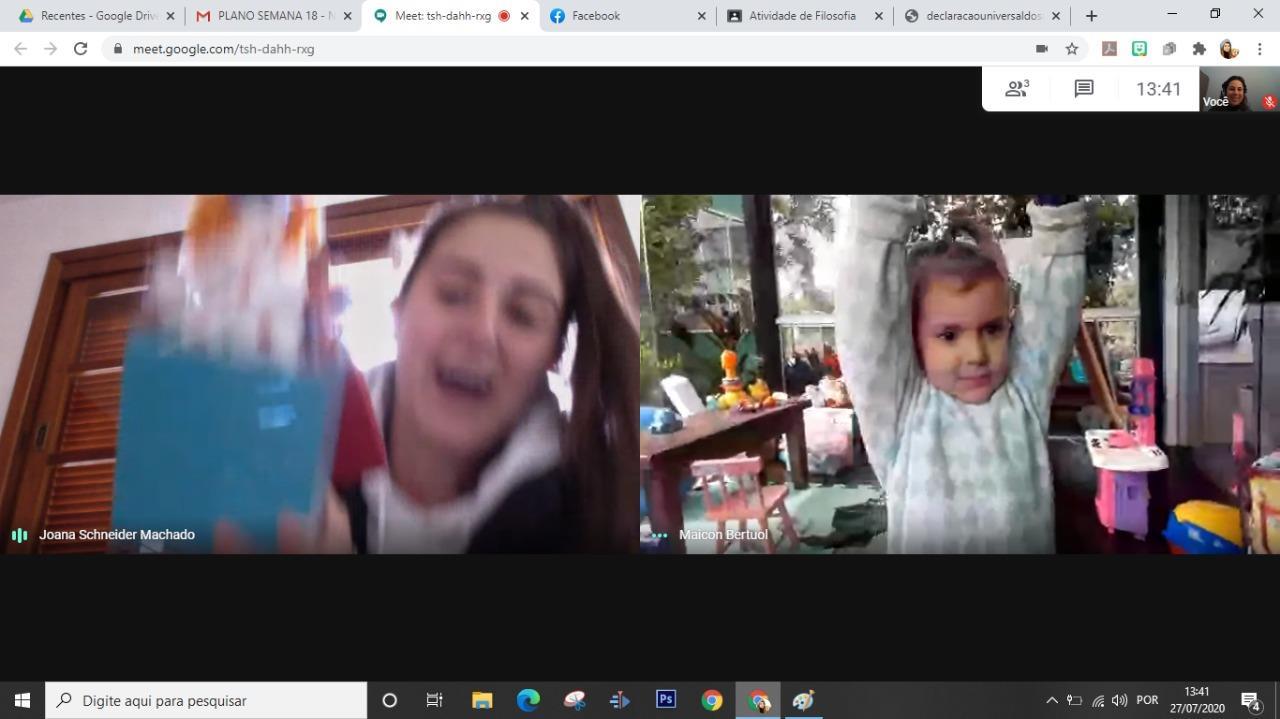Screen dimensions: 1280x719
Task: Open the Adobe Acrobat extension
Action: [x=1109, y=49]
